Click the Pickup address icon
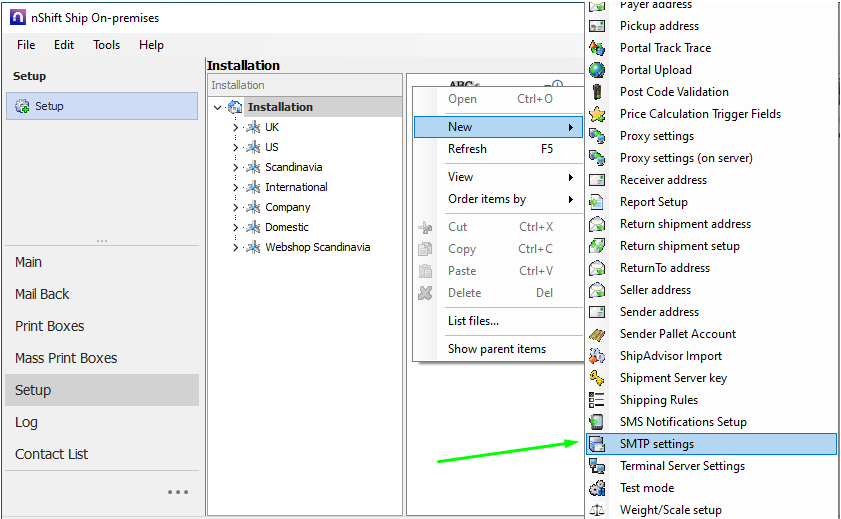Image resolution: width=841 pixels, height=519 pixels. coord(597,26)
